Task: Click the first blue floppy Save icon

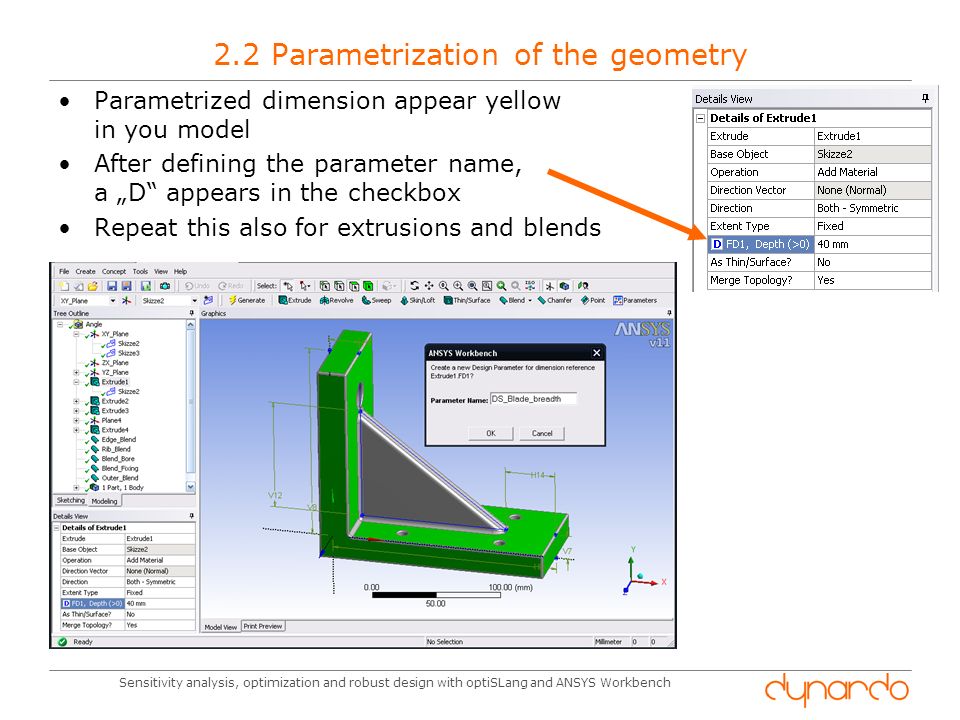Action: [x=112, y=286]
